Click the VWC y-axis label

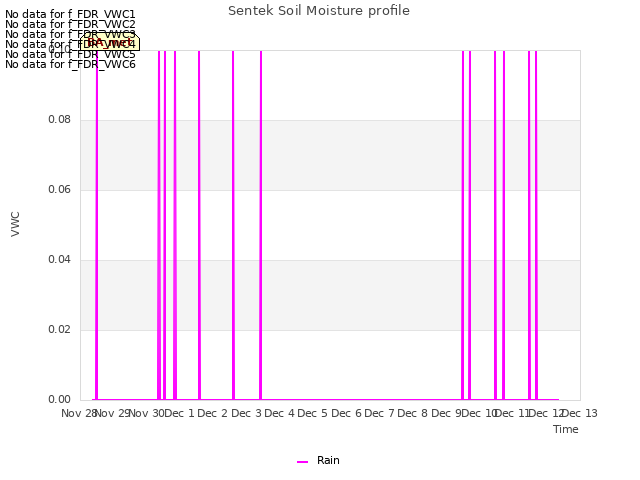pyautogui.click(x=15, y=224)
